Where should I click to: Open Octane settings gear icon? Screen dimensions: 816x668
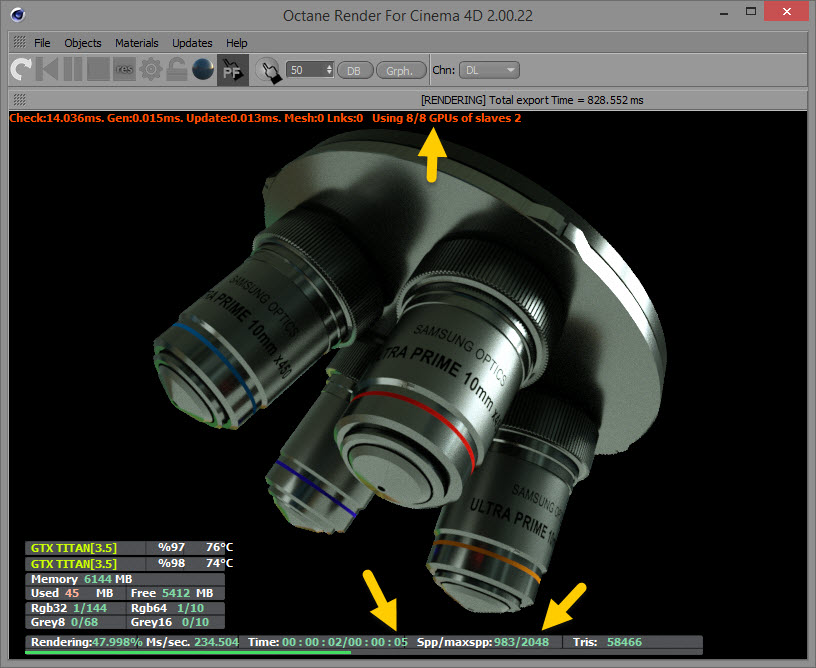[x=151, y=70]
